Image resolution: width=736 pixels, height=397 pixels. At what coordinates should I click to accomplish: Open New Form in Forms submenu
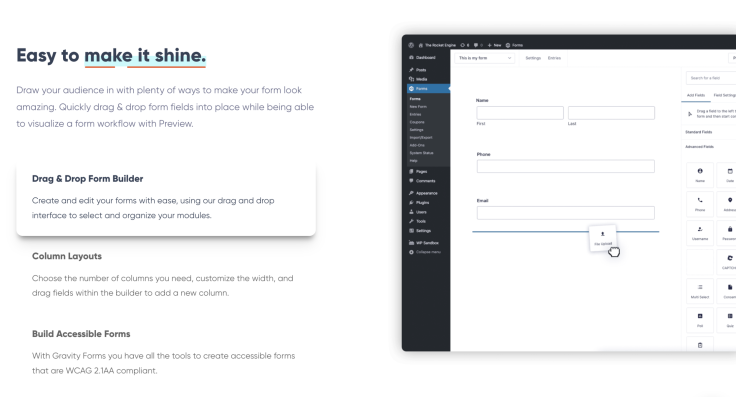click(x=418, y=107)
